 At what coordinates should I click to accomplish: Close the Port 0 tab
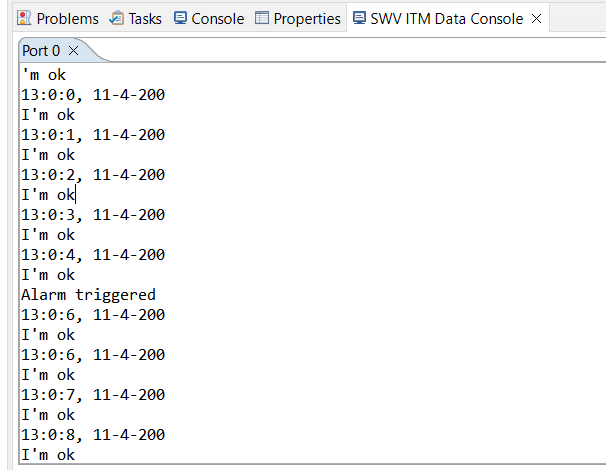point(73,50)
